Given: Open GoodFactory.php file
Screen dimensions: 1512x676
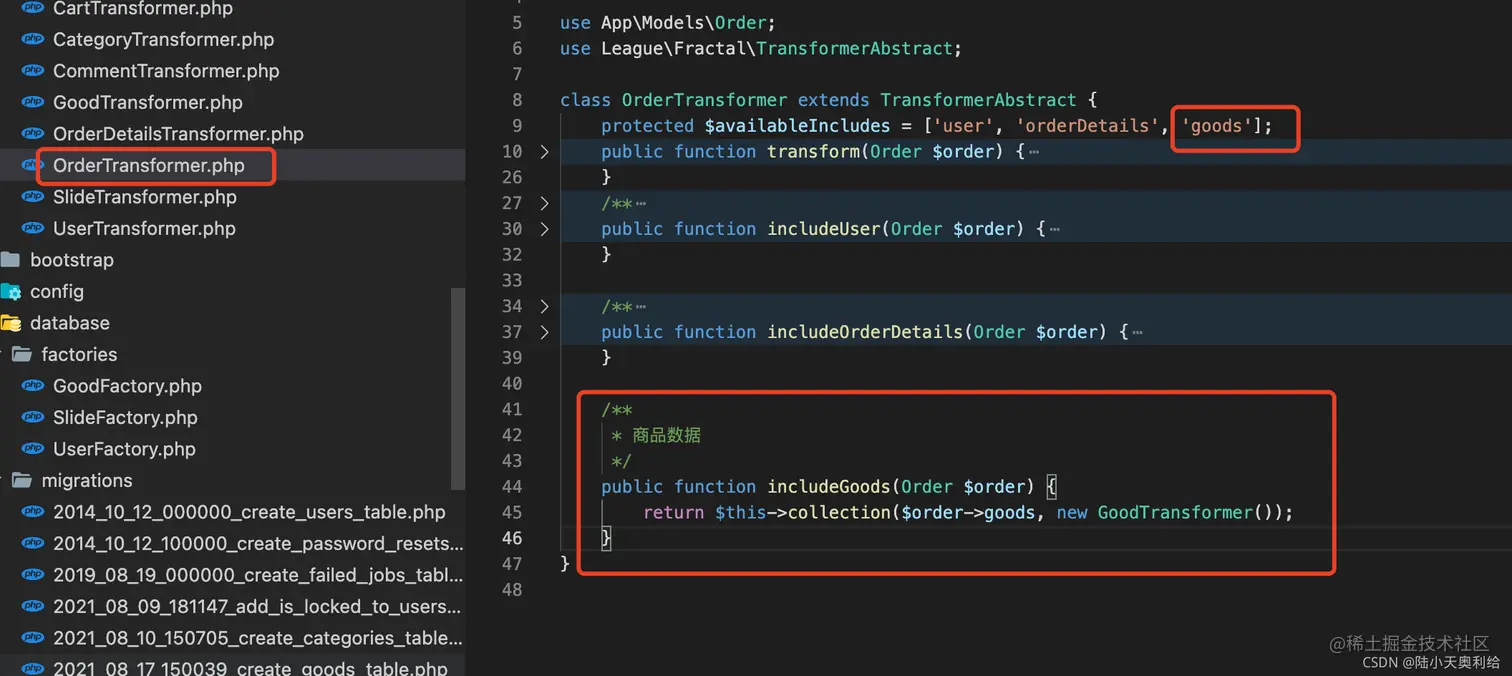Looking at the screenshot, I should point(127,386).
